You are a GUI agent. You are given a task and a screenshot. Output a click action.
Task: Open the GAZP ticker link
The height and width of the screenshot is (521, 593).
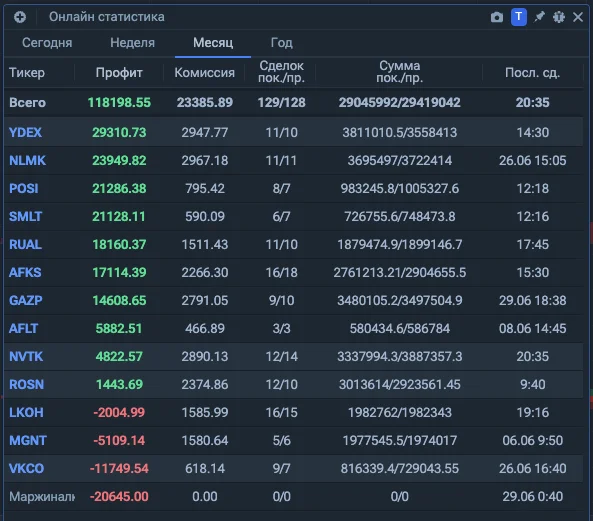26,301
